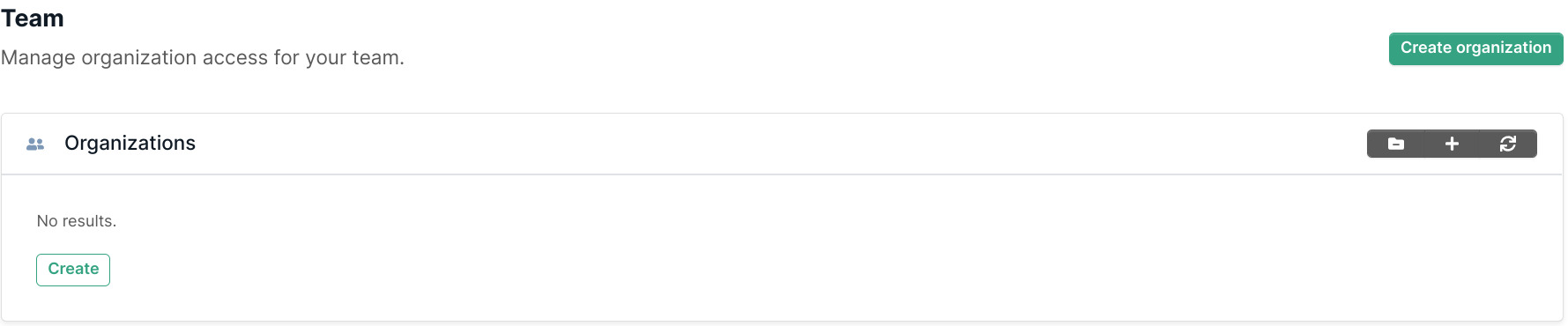The width and height of the screenshot is (1568, 326).
Task: Click the dark toolbar group's middle button
Action: click(x=1452, y=144)
